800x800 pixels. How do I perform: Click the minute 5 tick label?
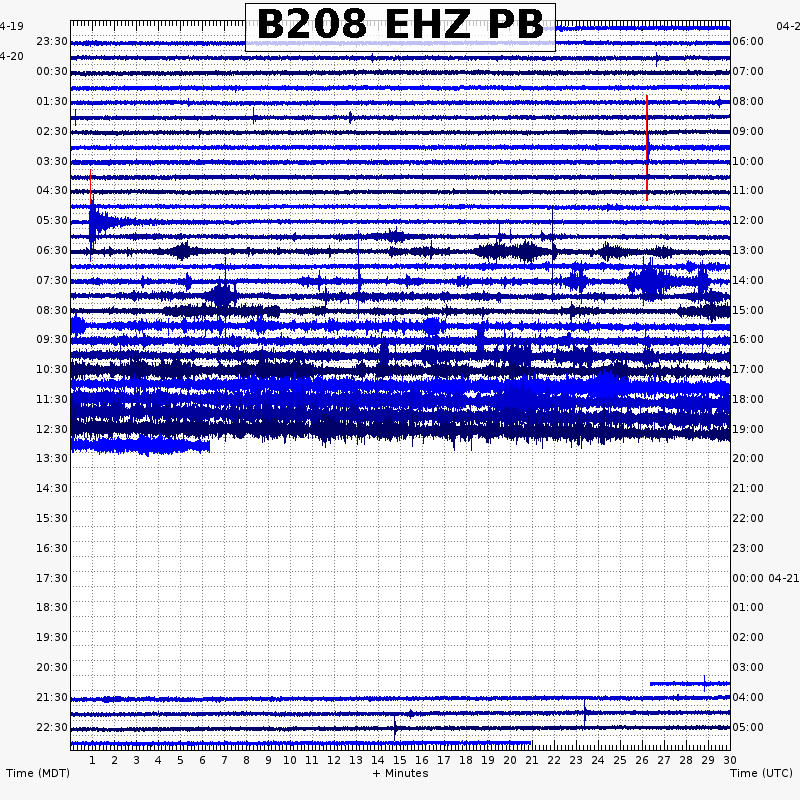tap(180, 760)
